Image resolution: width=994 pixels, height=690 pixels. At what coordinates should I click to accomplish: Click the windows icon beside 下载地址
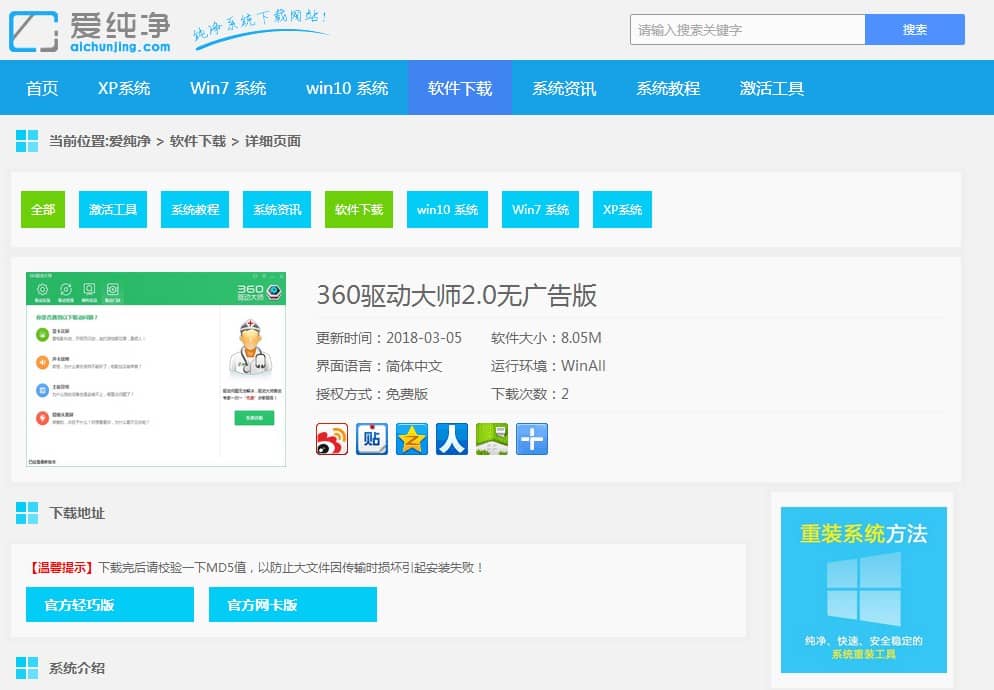coord(27,513)
